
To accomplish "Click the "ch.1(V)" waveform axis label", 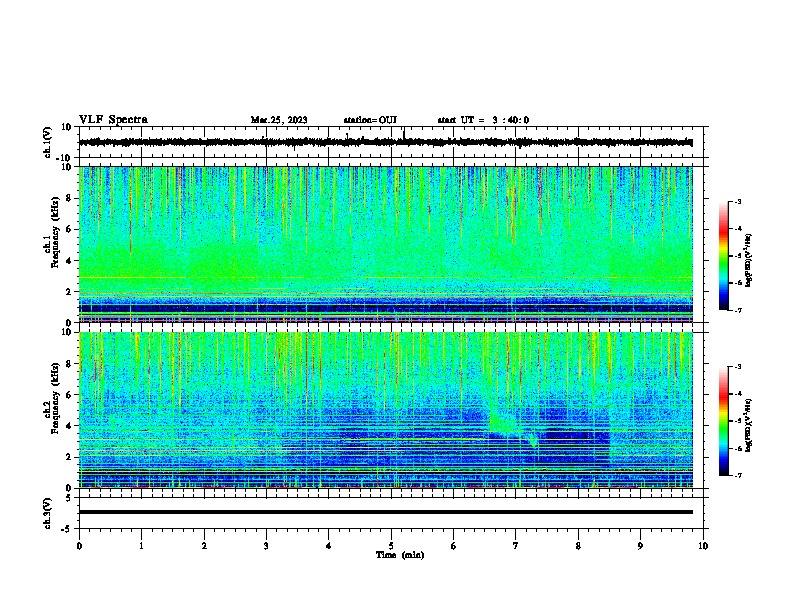I will 48,142.
